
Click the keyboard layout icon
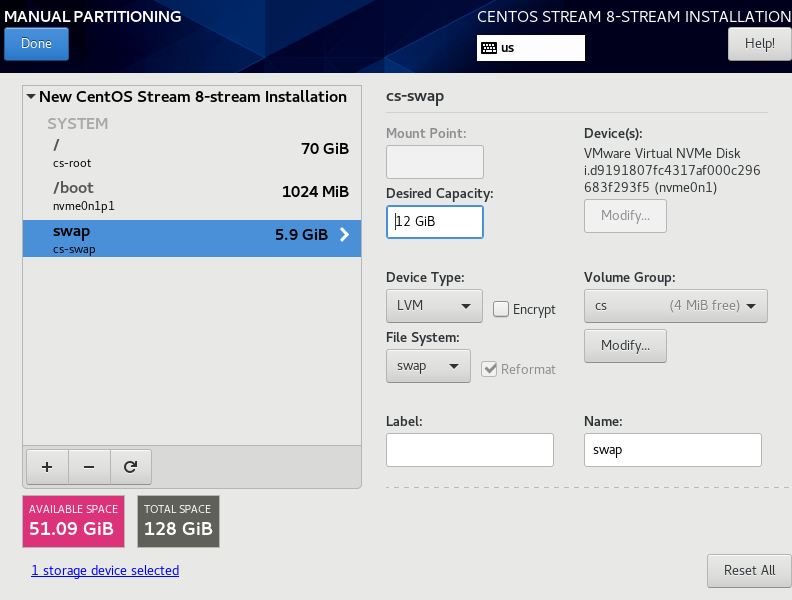coord(488,48)
